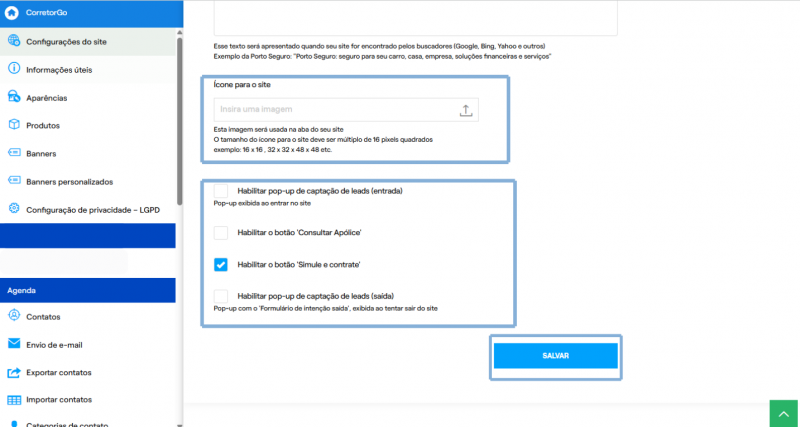Click the green back-to-top arrow
Image resolution: width=800 pixels, height=427 pixels.
tap(784, 413)
